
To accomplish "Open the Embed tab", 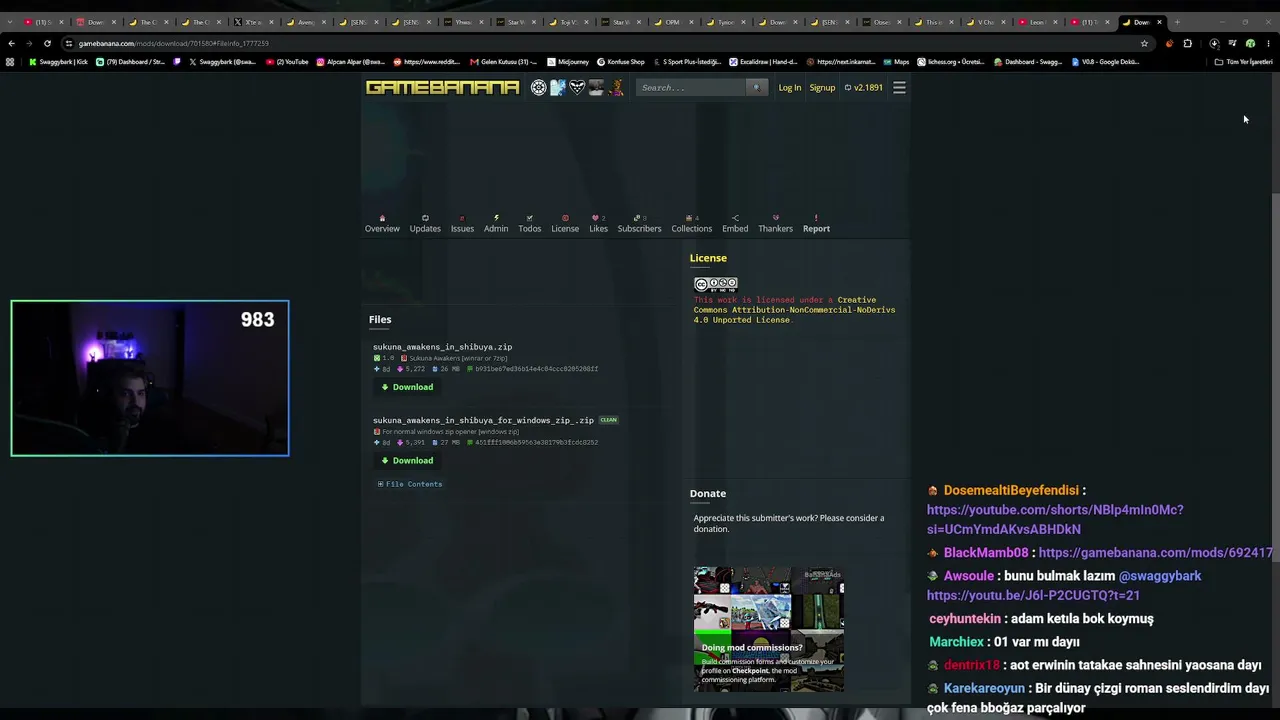I will [735, 224].
